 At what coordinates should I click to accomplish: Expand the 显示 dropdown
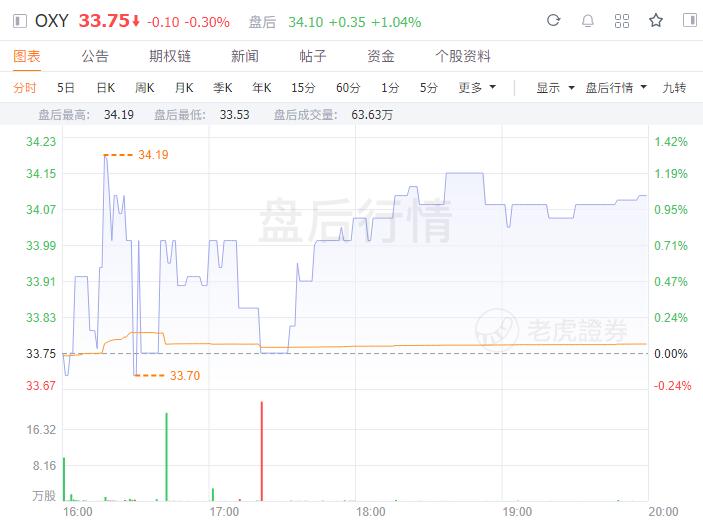555,87
